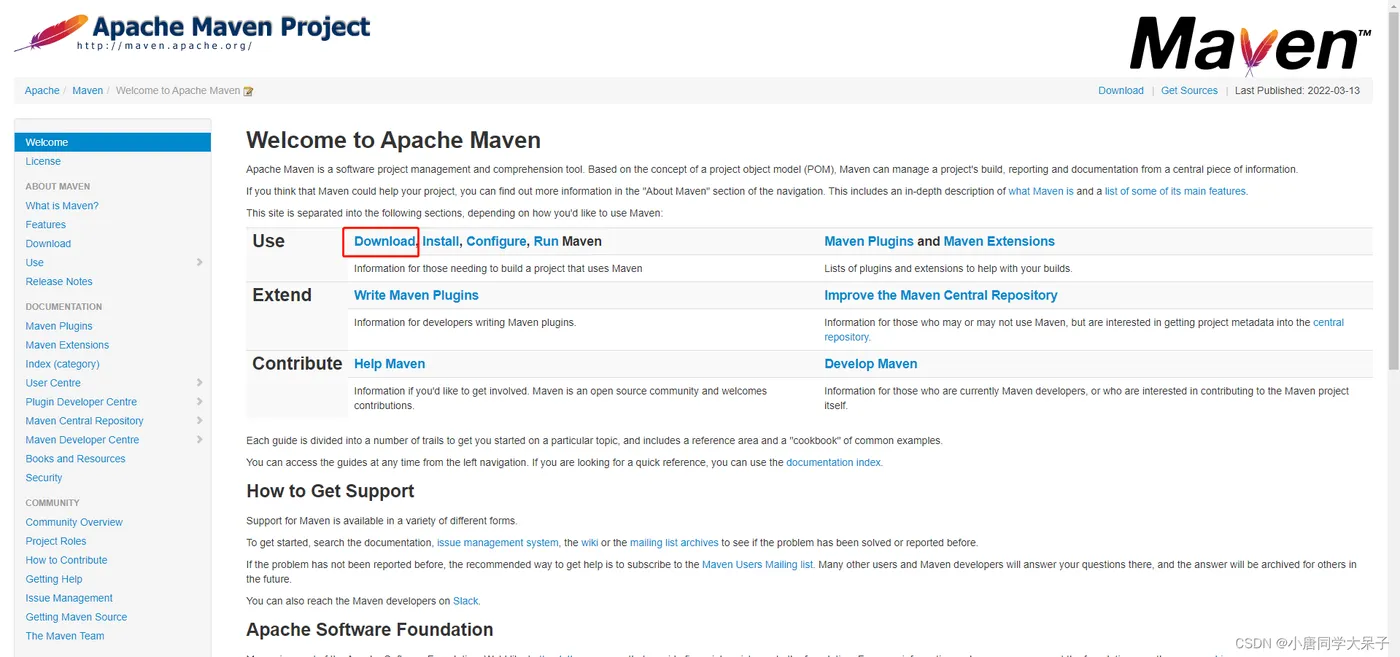Open Books and Resources sidebar link
The height and width of the screenshot is (657, 1400).
pos(75,459)
